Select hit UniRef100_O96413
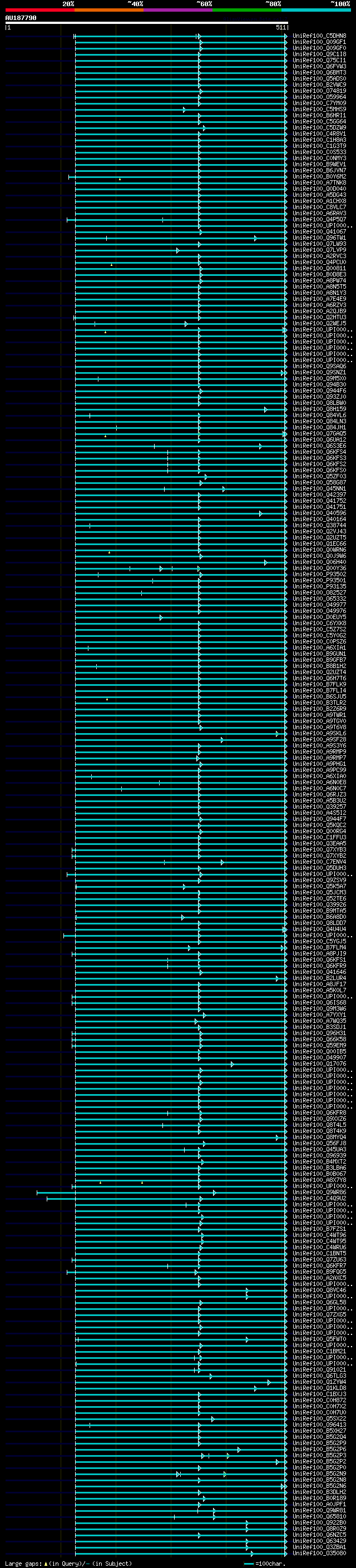 tap(319, 1424)
